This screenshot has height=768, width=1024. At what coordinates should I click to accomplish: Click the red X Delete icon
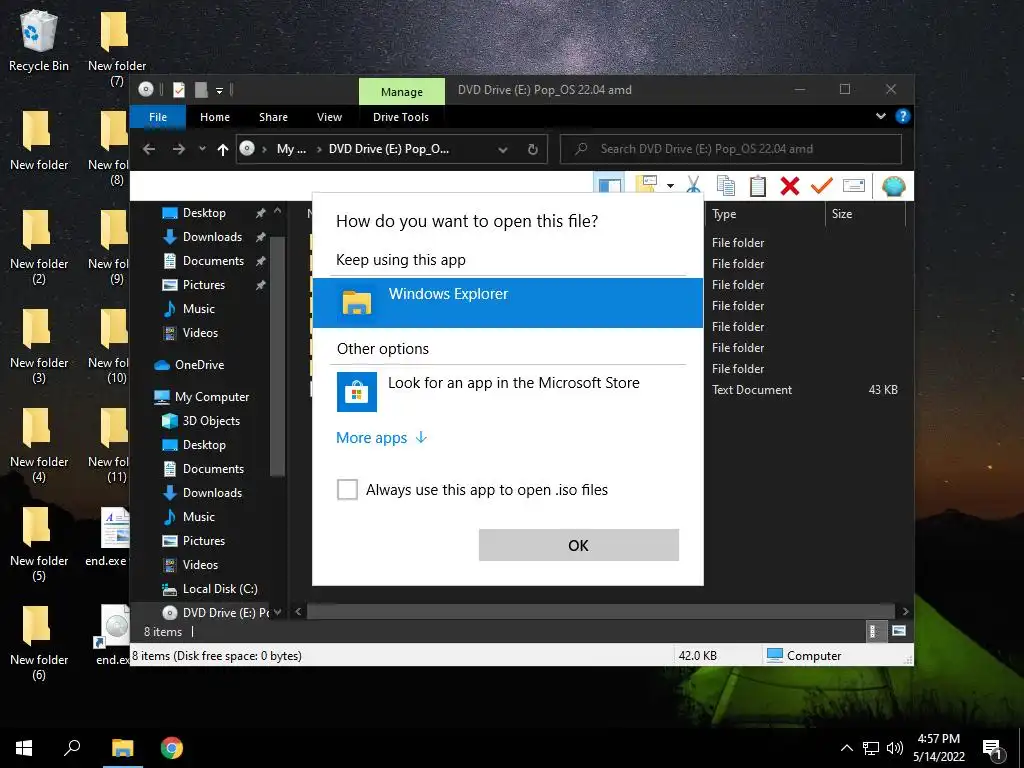(x=790, y=186)
